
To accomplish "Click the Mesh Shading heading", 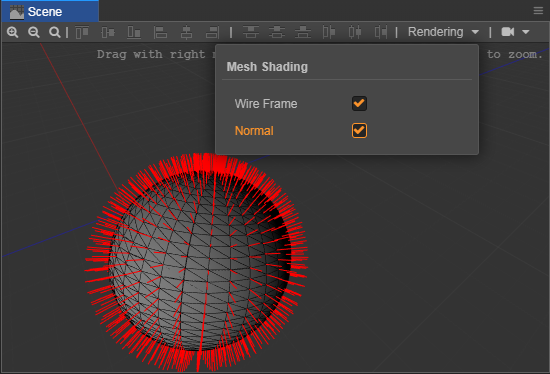I will 267,67.
